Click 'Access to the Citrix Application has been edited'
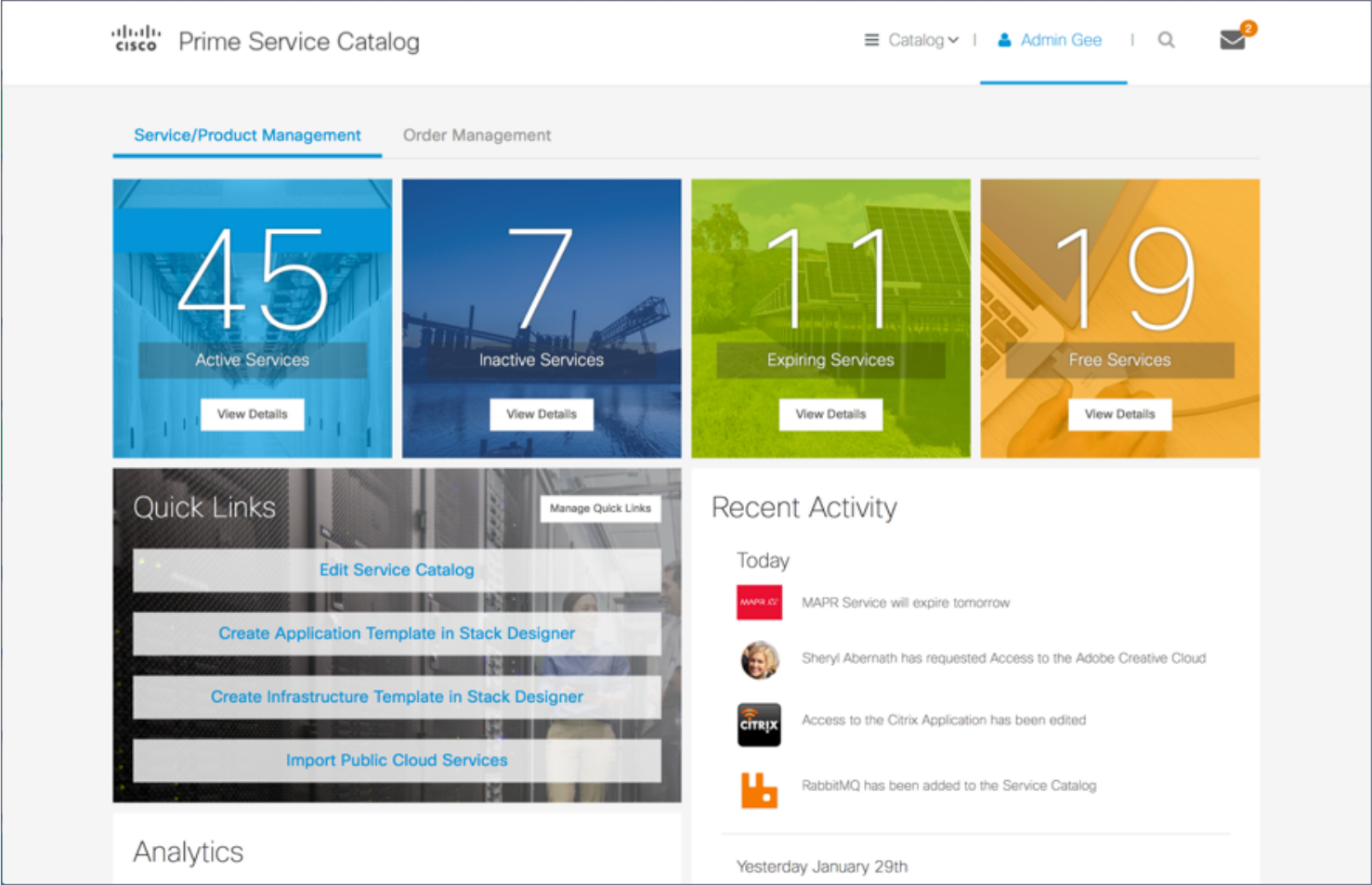 944,720
